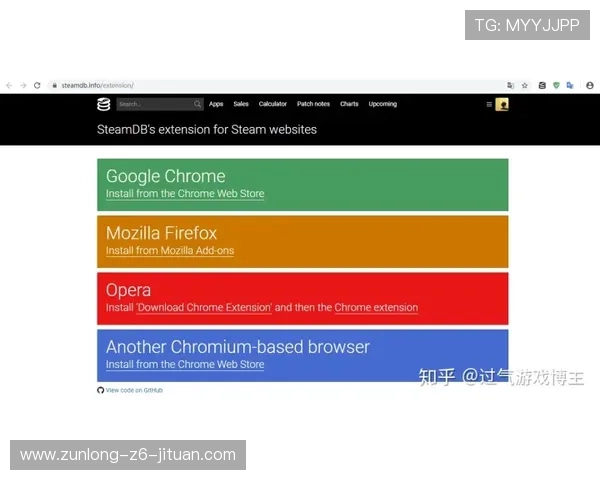The image size is (600, 480).
Task: Open the user avatar in the SteamDB header
Action: coord(502,104)
